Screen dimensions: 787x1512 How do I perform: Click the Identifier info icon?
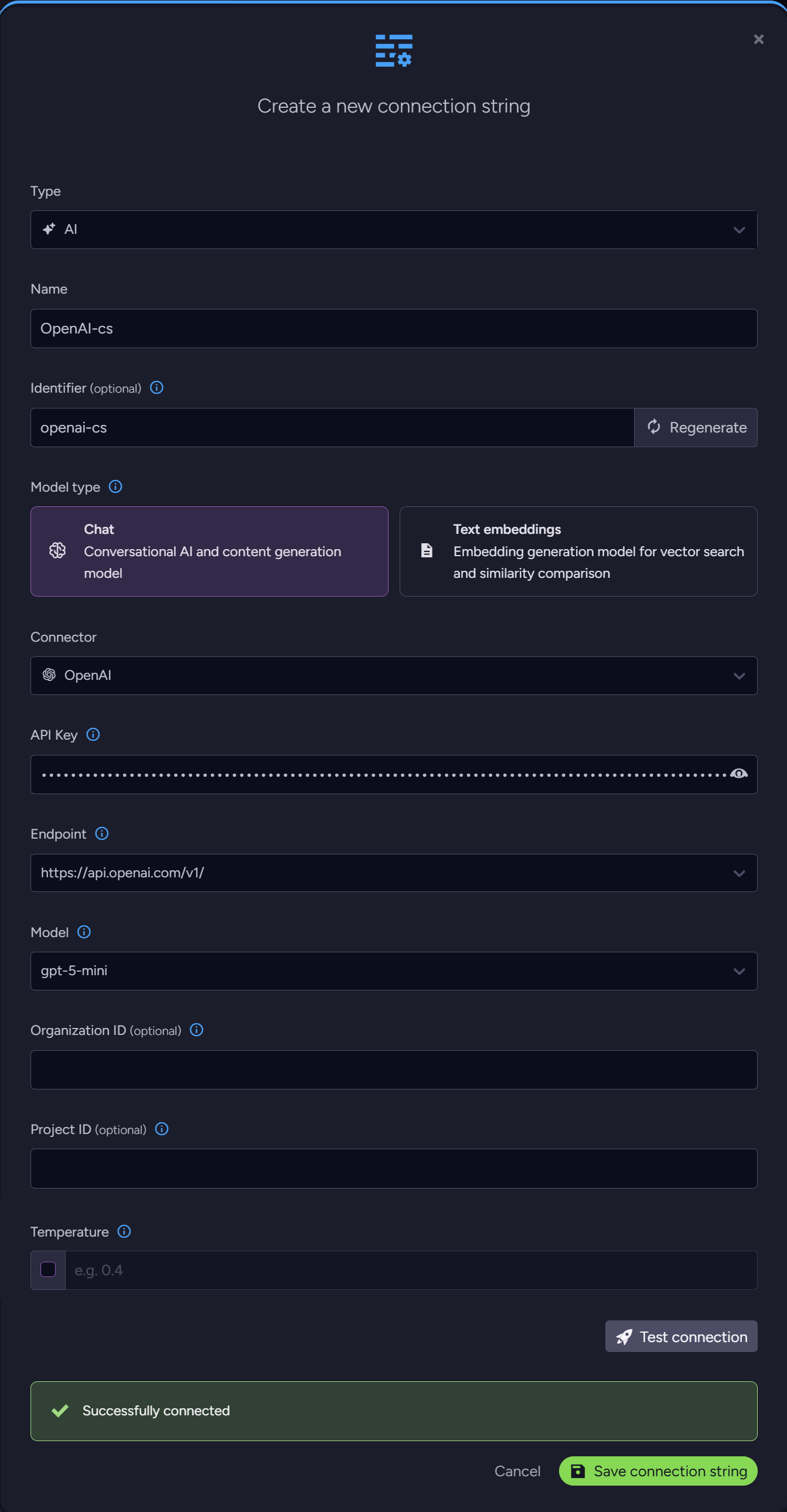click(x=156, y=387)
